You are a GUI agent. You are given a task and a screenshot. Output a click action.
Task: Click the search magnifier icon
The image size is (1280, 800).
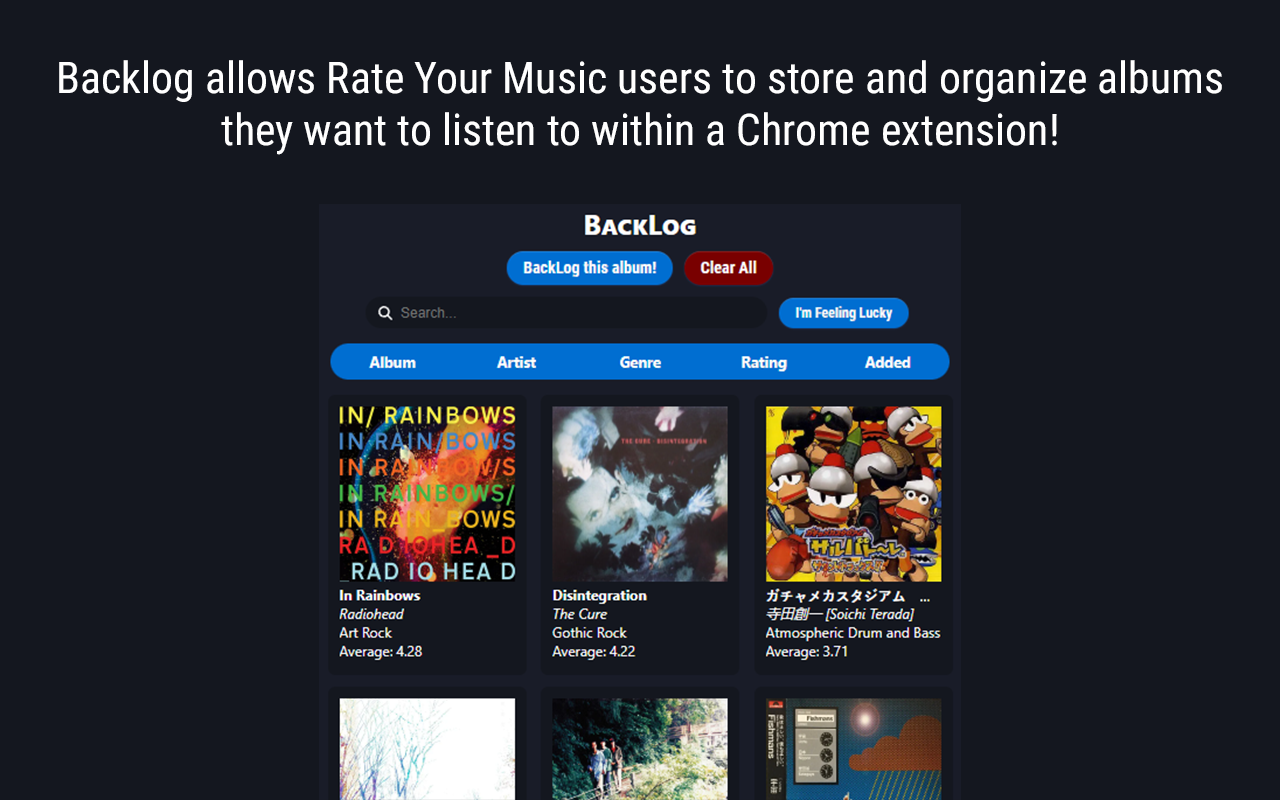[x=386, y=312]
